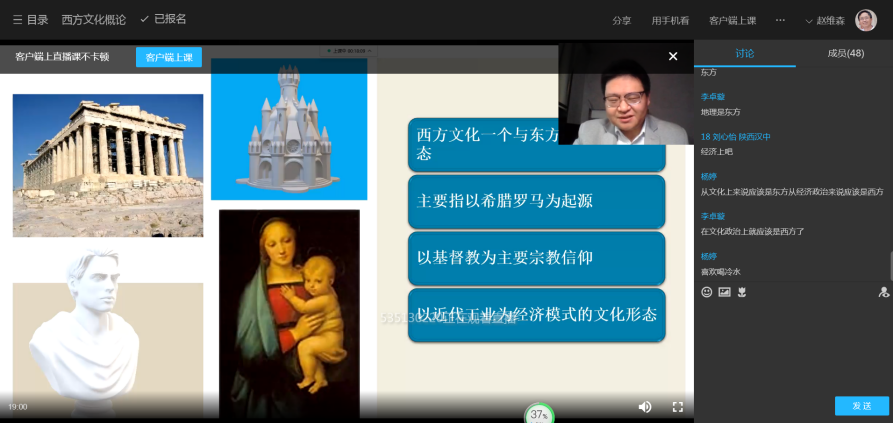
Task: Click the username 18 刘心怡 陕西汉中
Action: [735, 137]
